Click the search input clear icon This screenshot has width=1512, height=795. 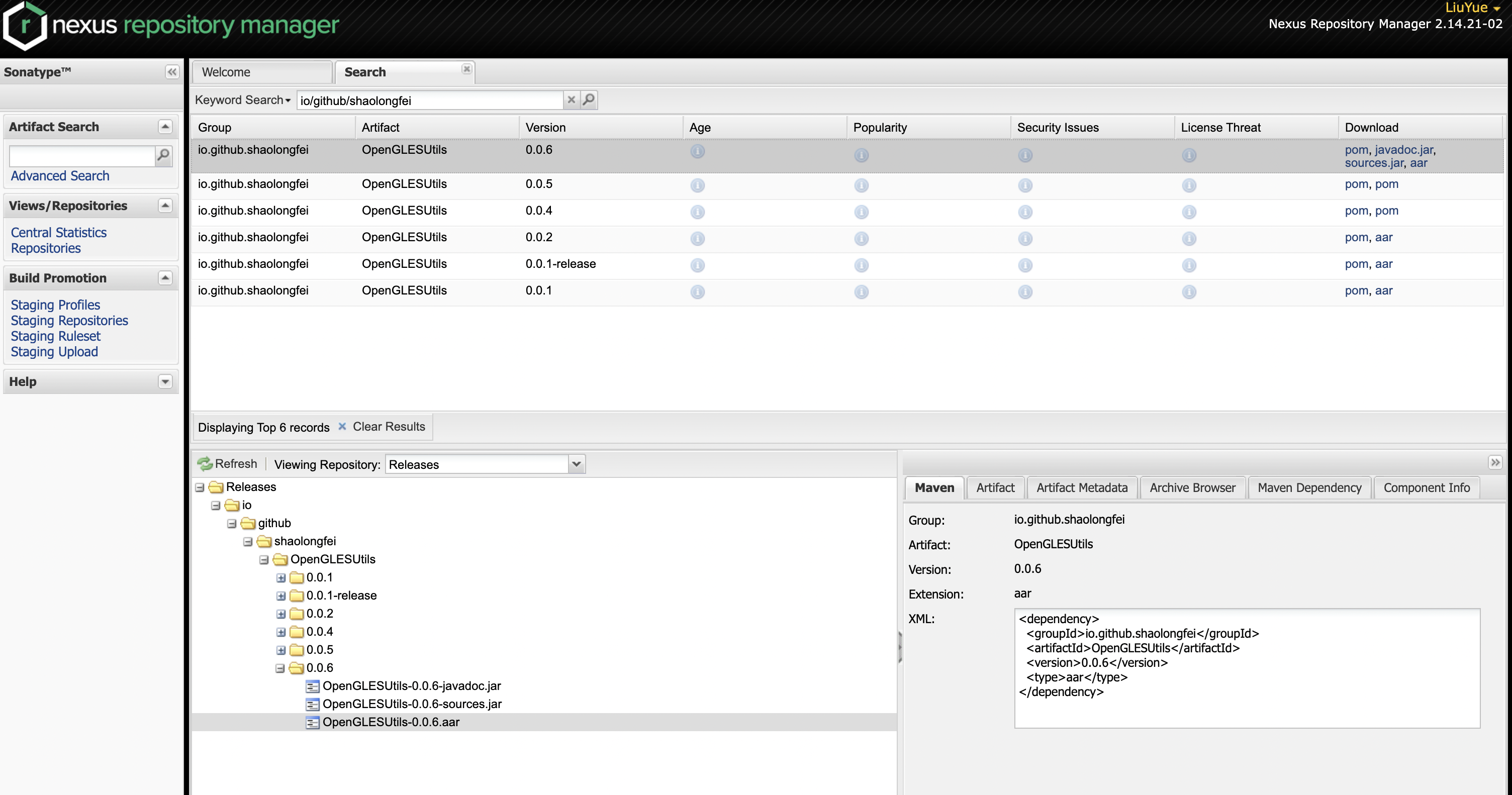pyautogui.click(x=572, y=99)
